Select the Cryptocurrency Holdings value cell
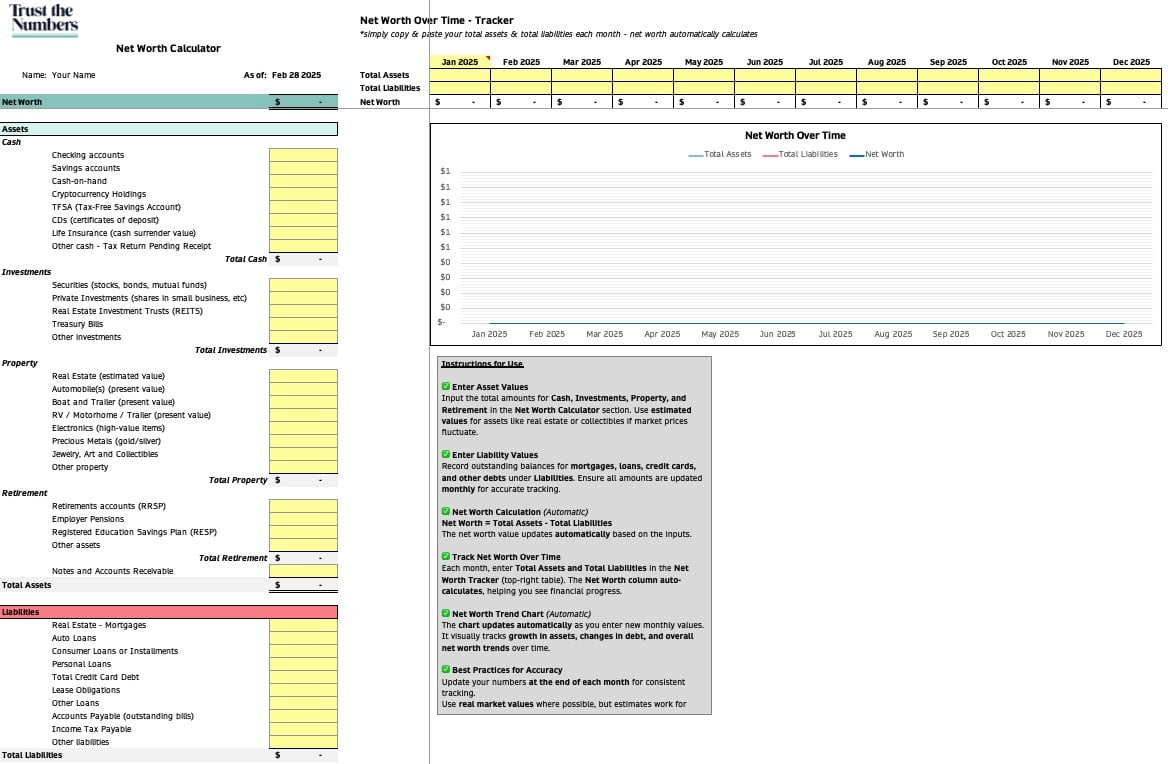This screenshot has height=764, width=1168. coord(303,194)
